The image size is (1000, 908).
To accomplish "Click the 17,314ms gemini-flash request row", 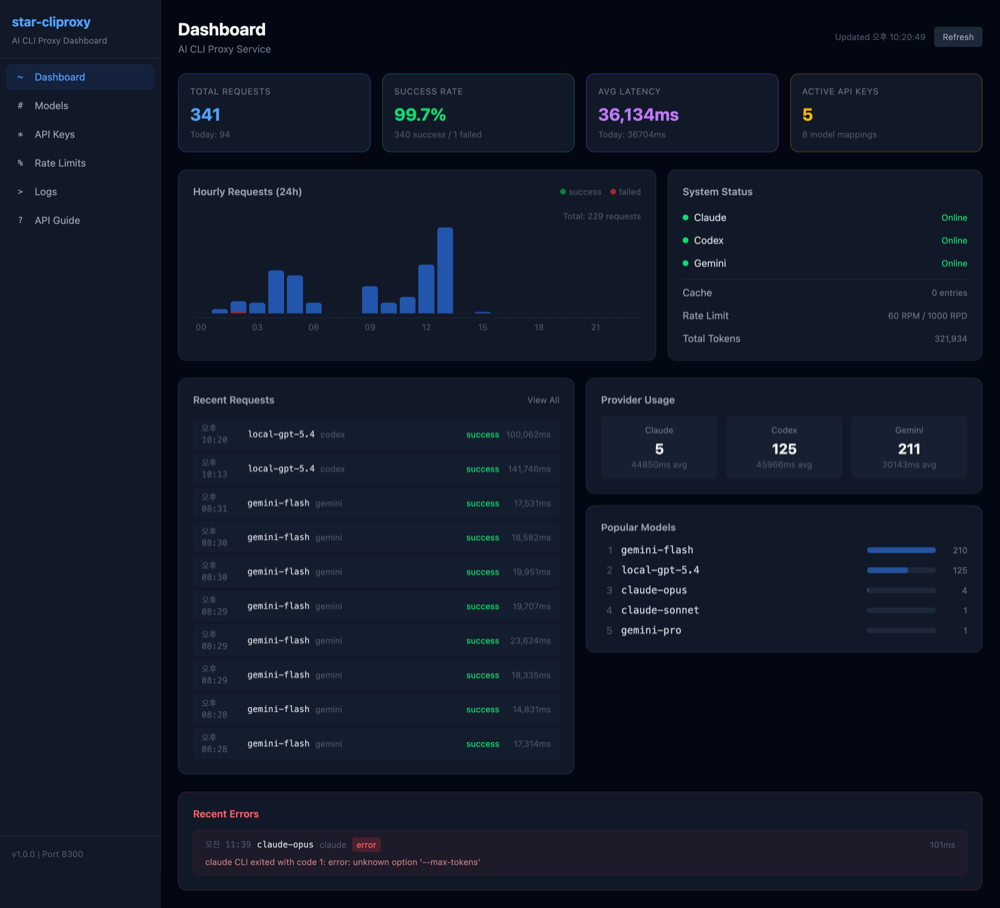I will pyautogui.click(x=376, y=743).
